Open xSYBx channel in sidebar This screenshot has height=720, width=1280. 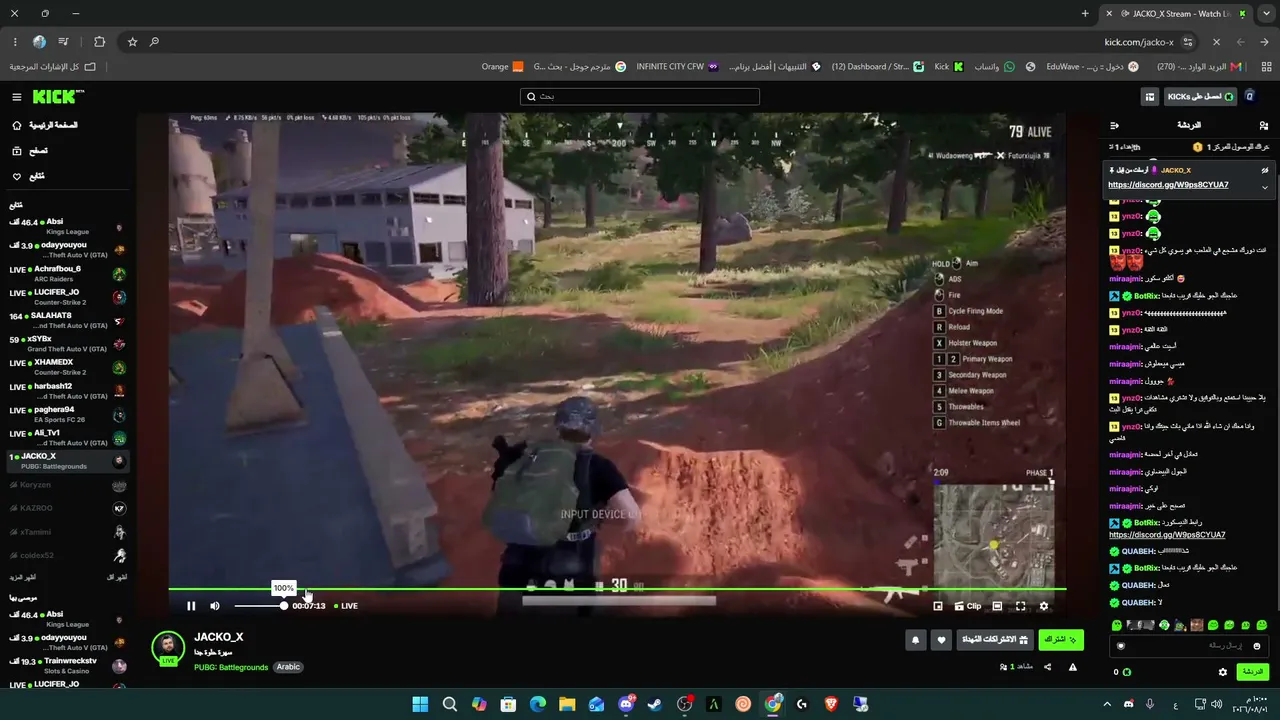click(66, 344)
